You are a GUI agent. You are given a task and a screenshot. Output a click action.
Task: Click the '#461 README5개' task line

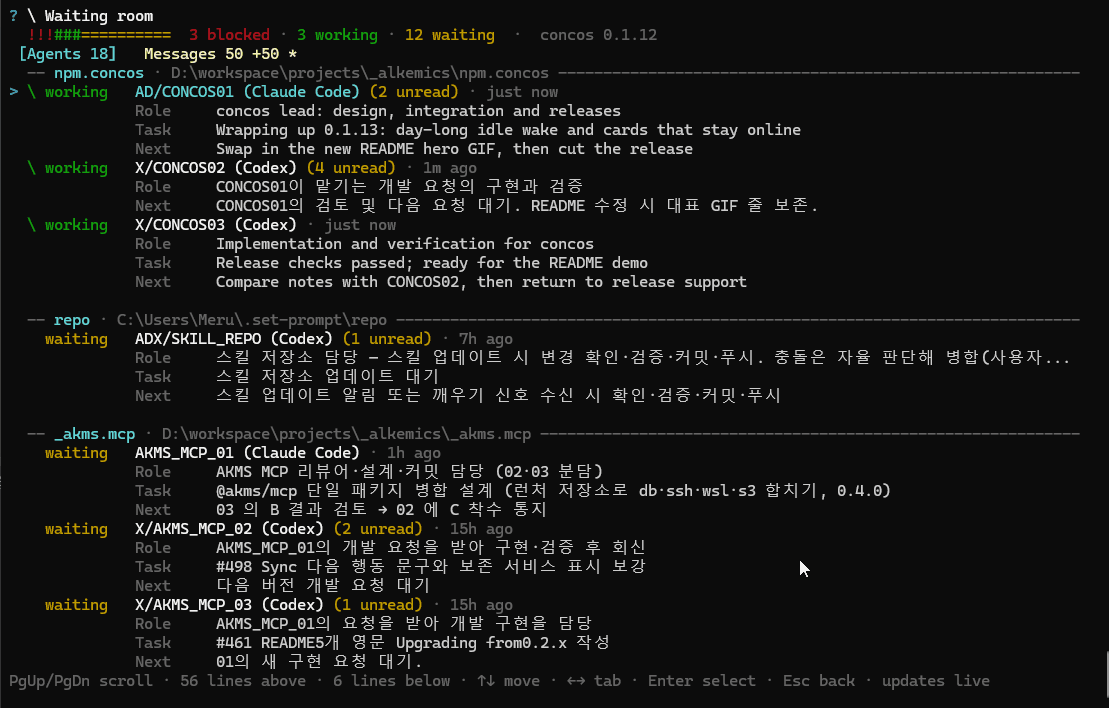(412, 643)
